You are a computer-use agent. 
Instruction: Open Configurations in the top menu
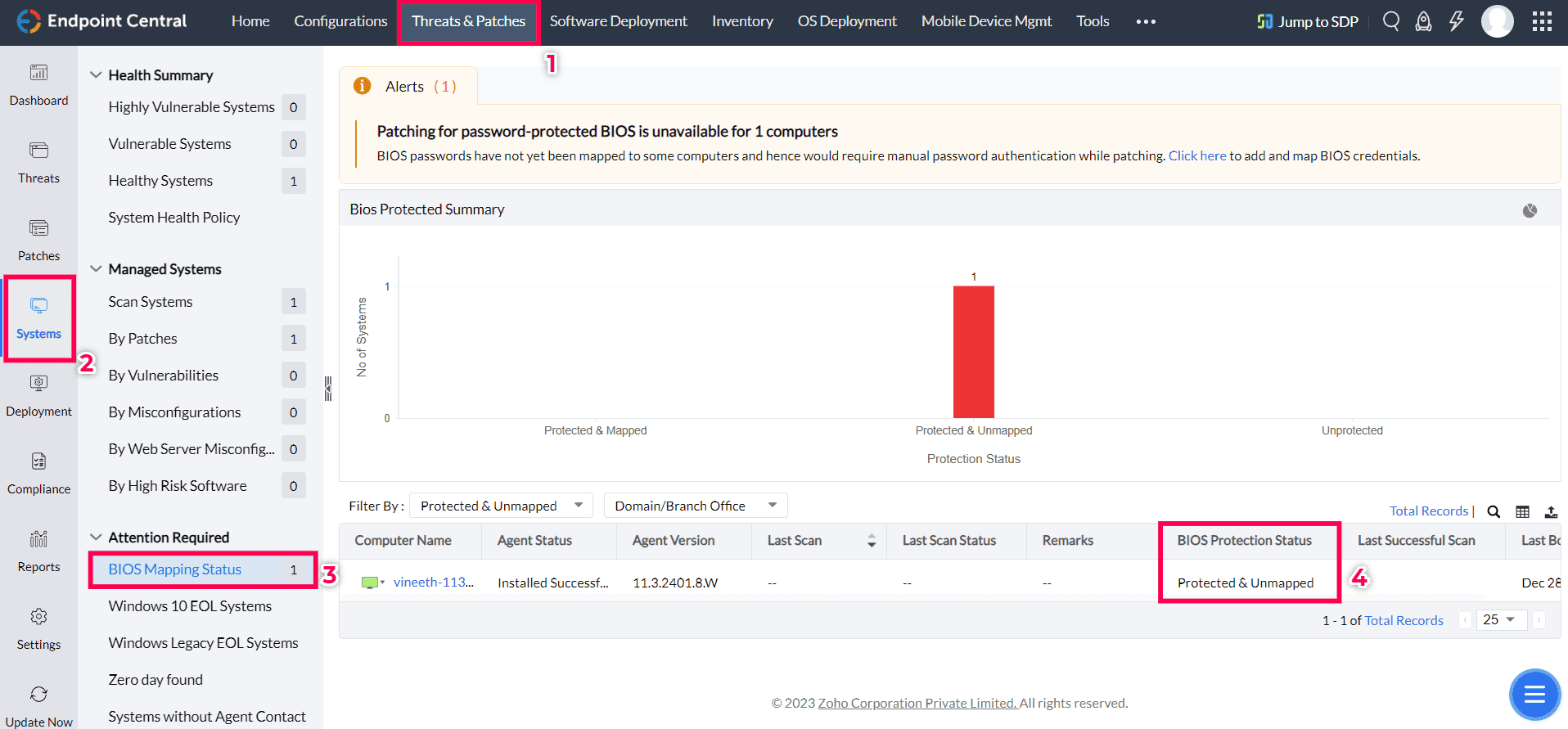pos(340,21)
